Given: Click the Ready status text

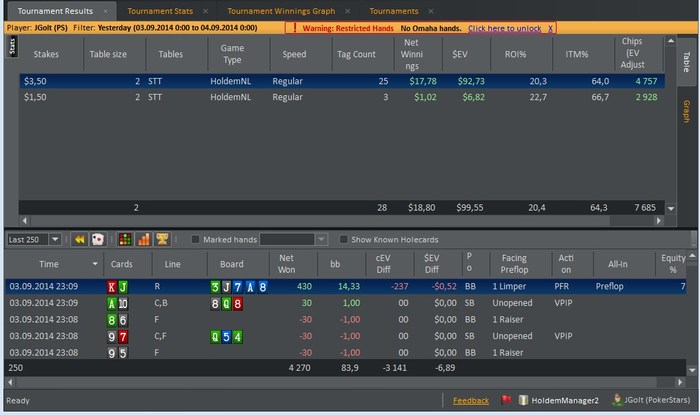Looking at the screenshot, I should 18,401.
